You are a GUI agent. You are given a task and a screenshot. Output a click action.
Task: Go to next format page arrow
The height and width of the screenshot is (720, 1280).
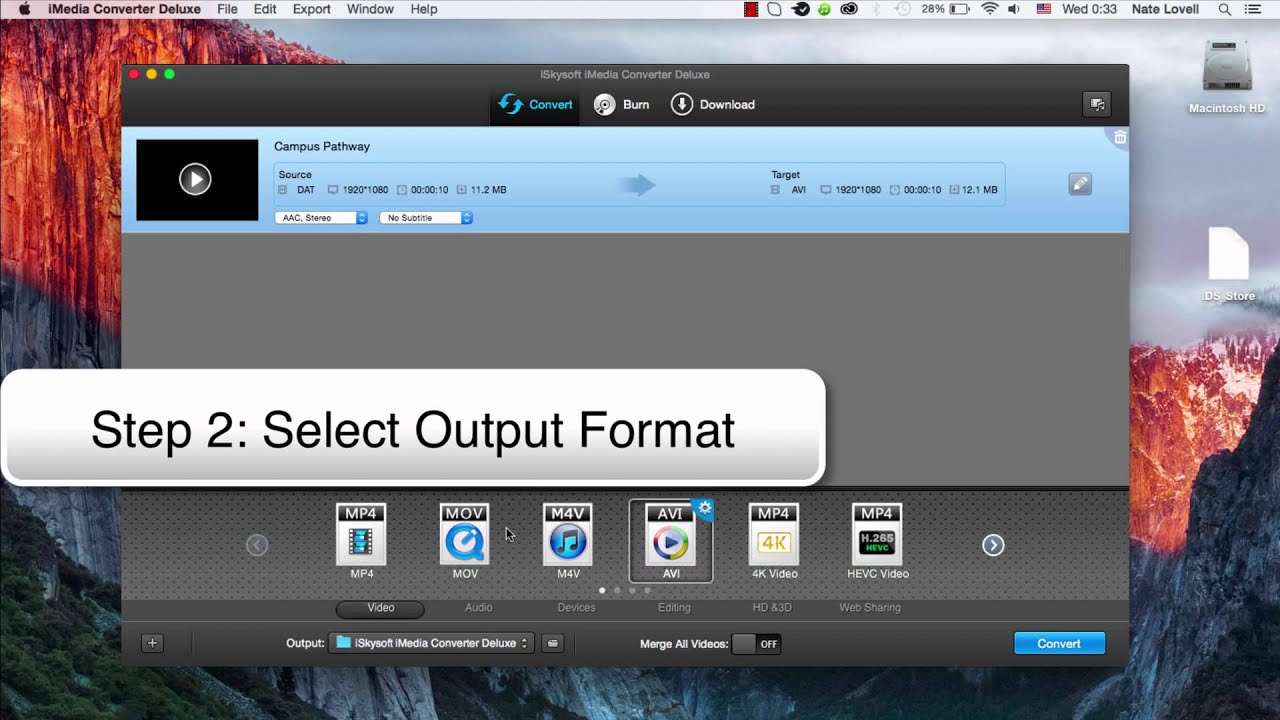point(993,545)
